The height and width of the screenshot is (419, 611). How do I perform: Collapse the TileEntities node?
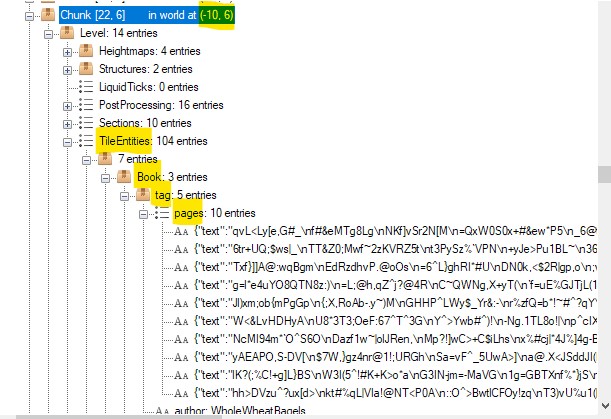coord(67,142)
